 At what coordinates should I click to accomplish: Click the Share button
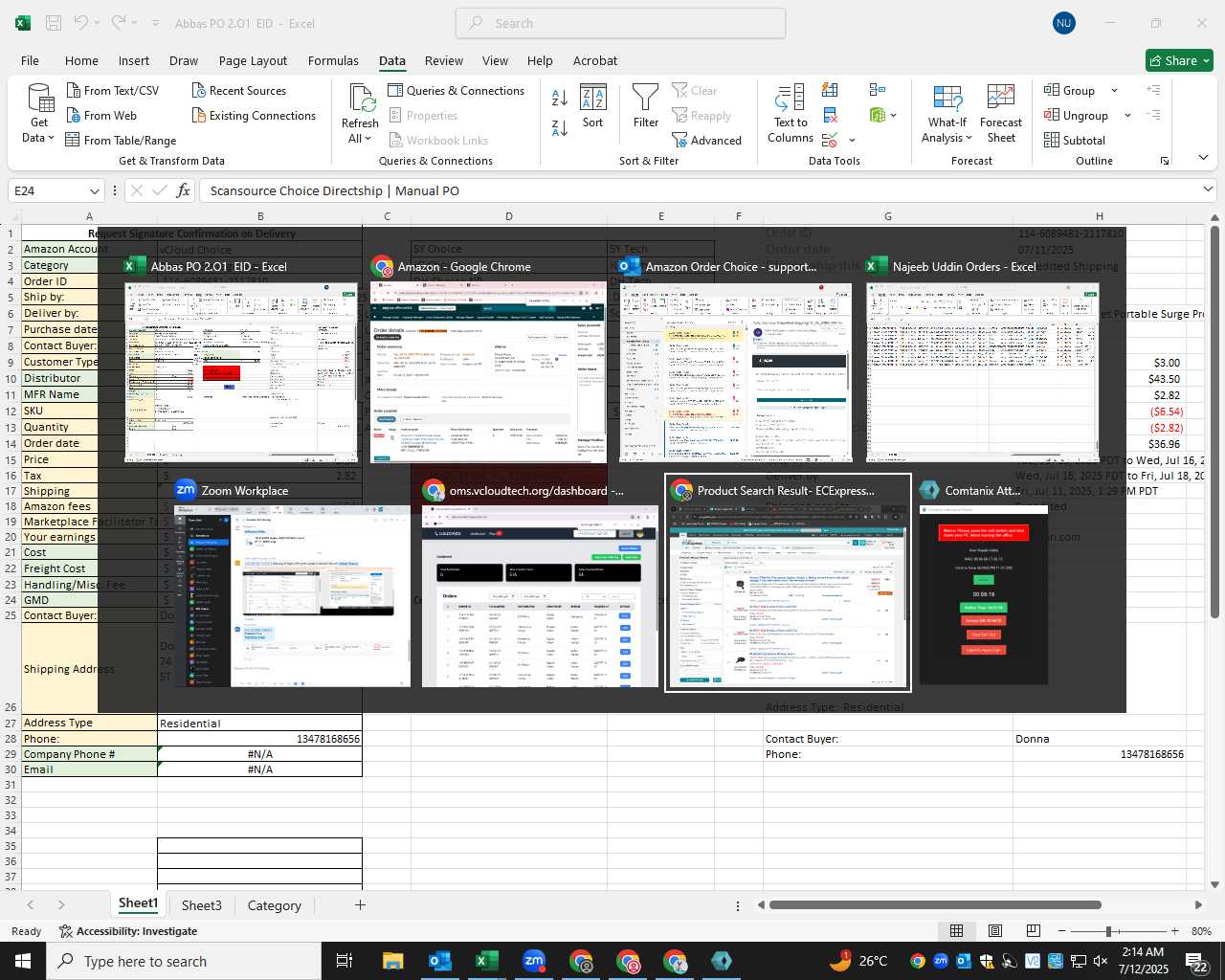[1179, 60]
